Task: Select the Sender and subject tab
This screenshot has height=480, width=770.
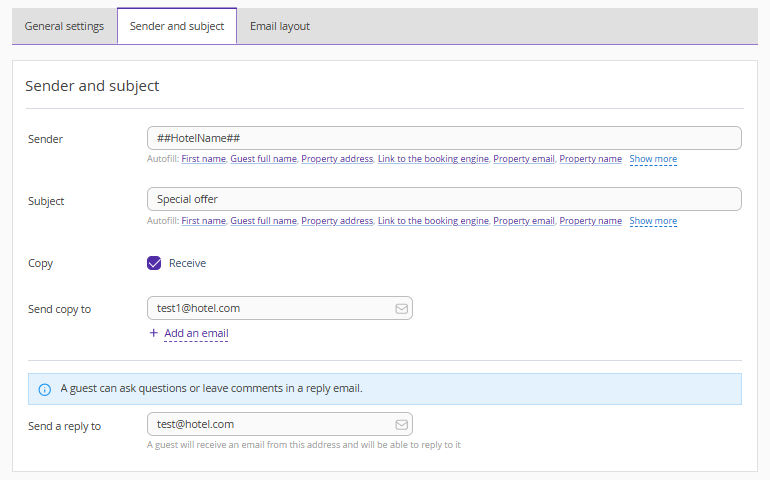Action: [177, 26]
